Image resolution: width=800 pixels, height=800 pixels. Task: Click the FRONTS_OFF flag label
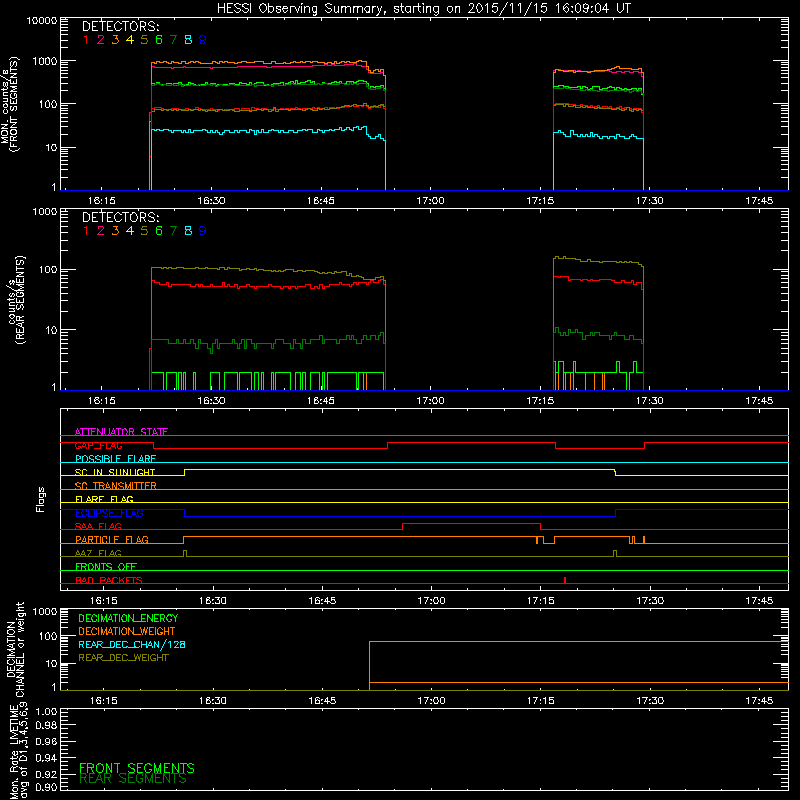tap(106, 567)
